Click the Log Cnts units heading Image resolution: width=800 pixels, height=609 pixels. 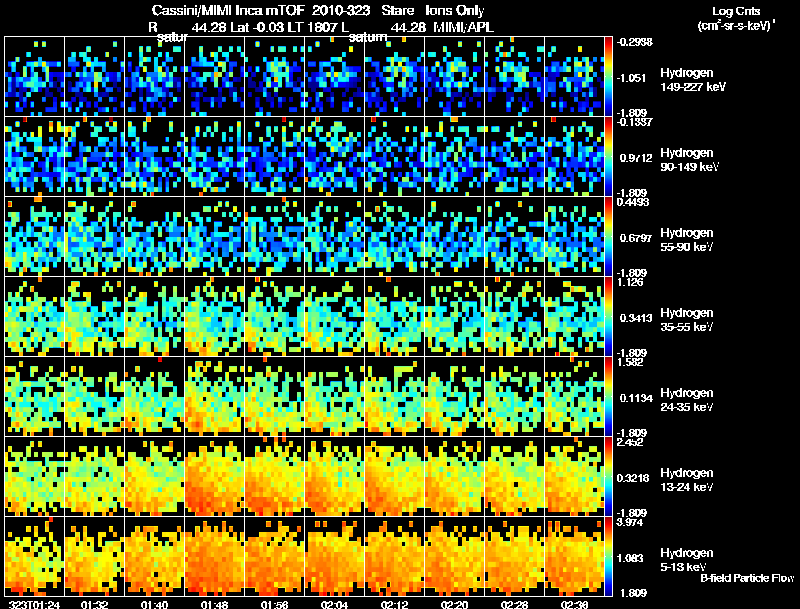736,11
